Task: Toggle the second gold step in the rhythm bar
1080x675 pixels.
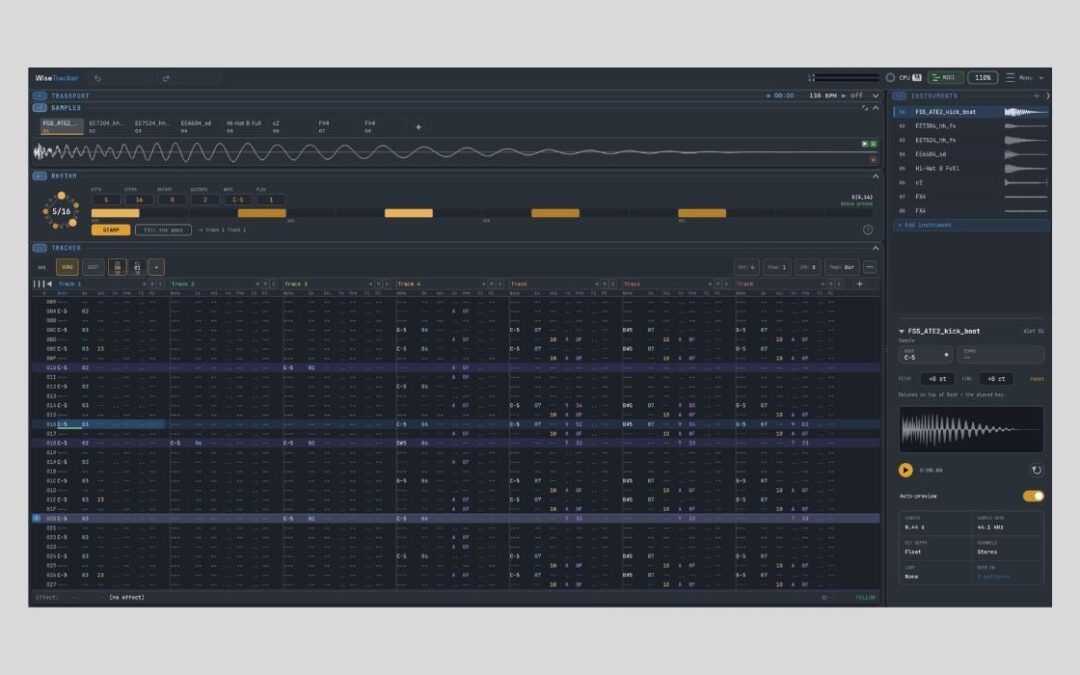Action: point(262,214)
